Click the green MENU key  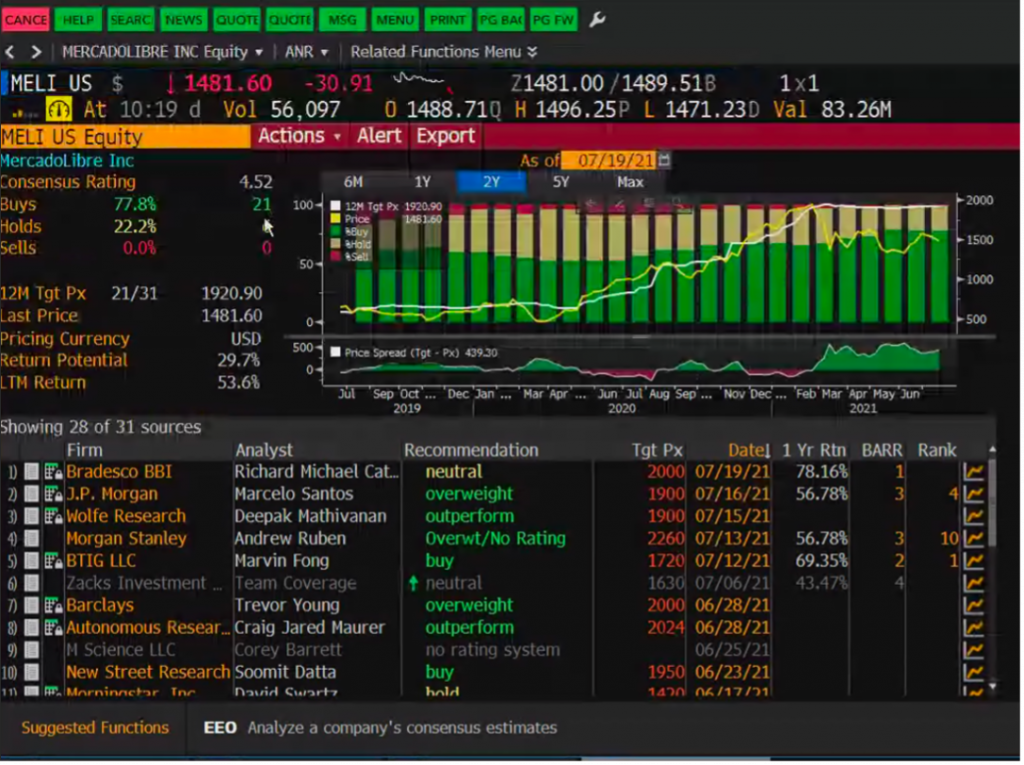(x=395, y=20)
